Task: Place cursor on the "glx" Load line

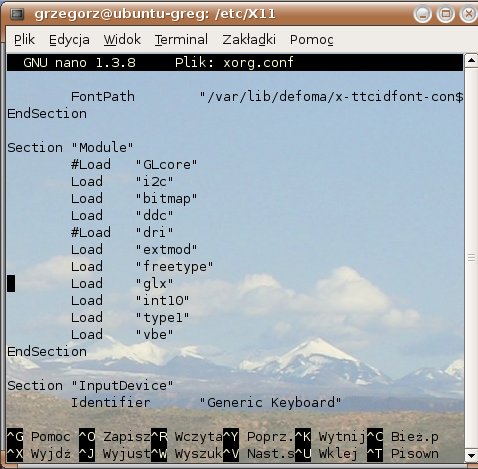Action: 122,284
